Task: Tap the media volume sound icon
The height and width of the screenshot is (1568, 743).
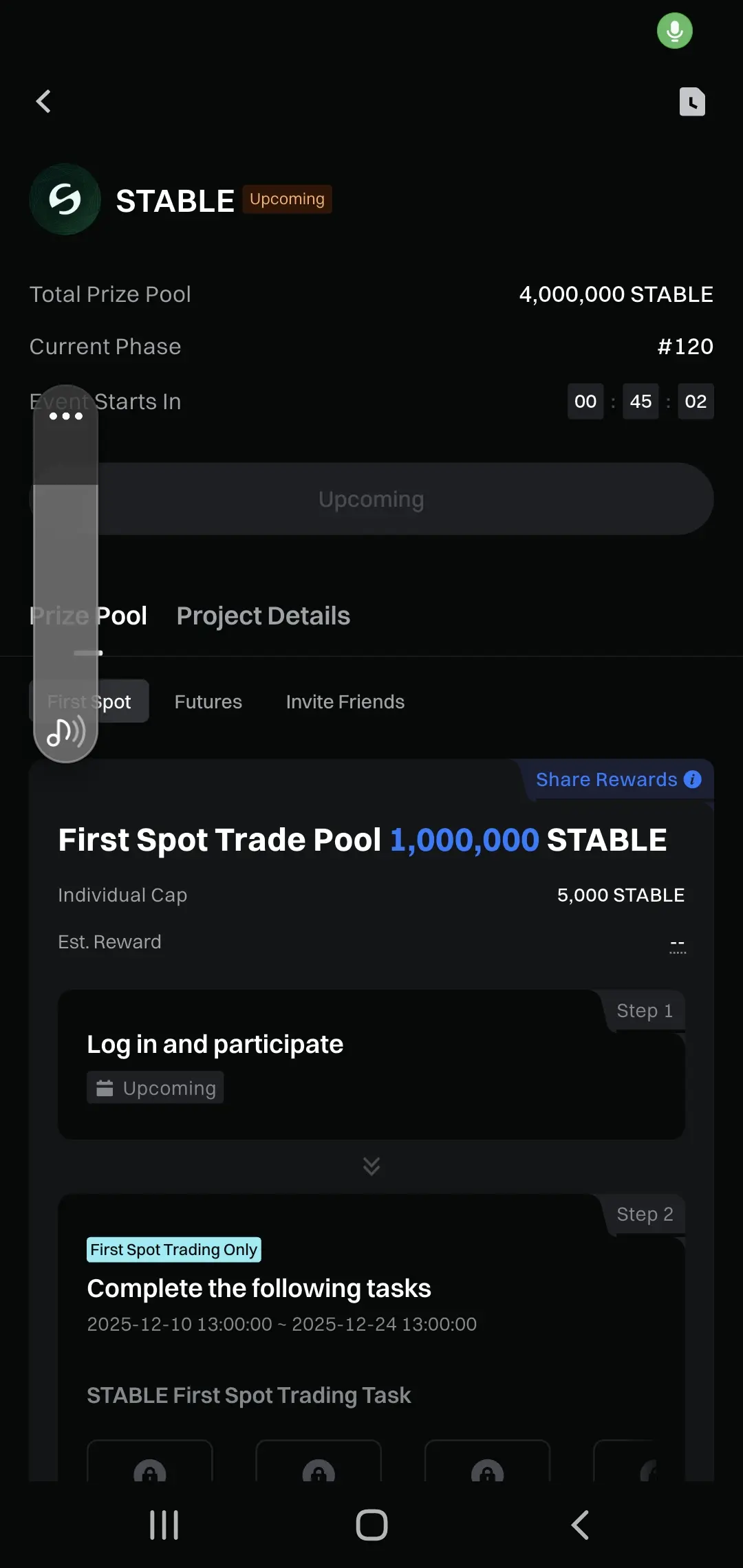Action: coord(66,732)
